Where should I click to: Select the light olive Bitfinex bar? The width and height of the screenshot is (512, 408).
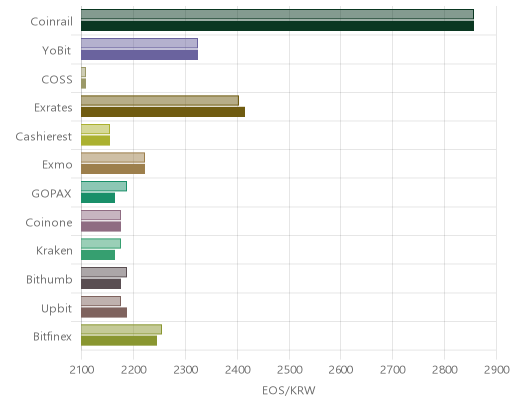coord(122,330)
